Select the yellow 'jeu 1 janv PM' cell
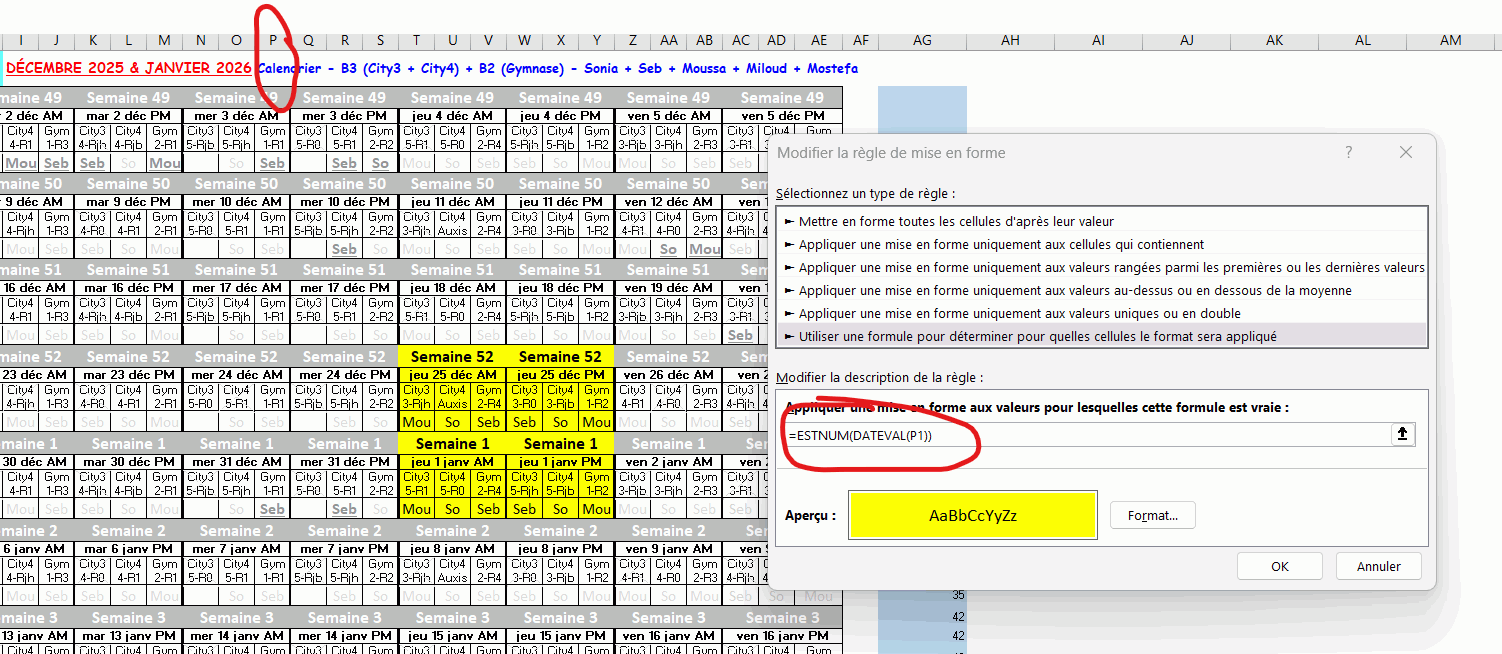This screenshot has width=1502, height=654. click(x=560, y=462)
